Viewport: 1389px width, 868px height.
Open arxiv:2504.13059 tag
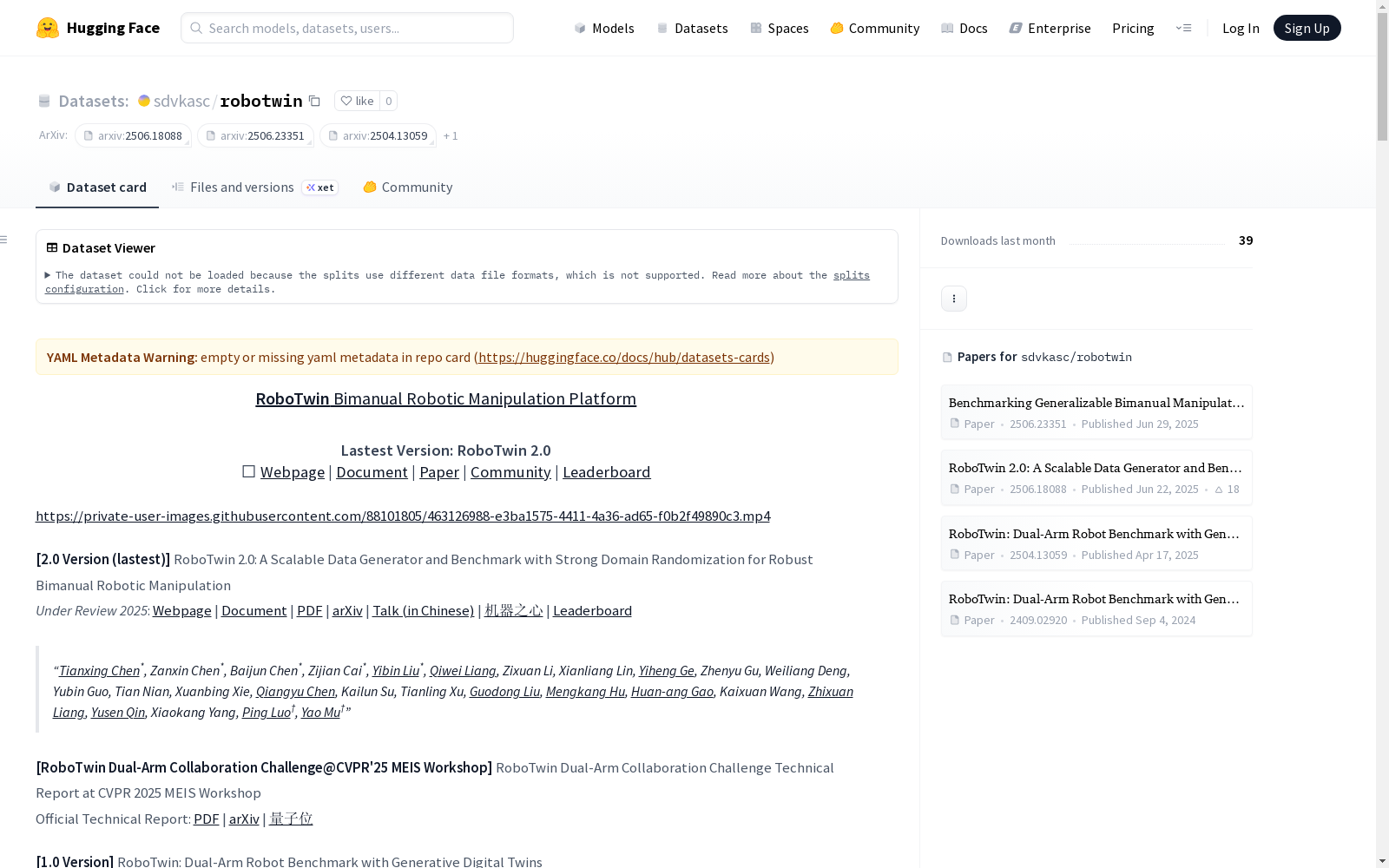(378, 135)
